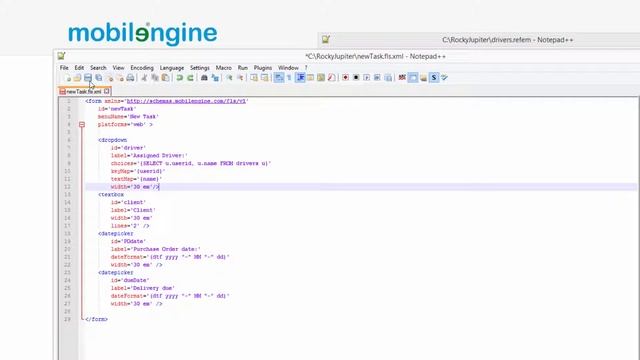Redo edit via toolbar arrow
The height and width of the screenshot is (360, 640).
coord(190,78)
